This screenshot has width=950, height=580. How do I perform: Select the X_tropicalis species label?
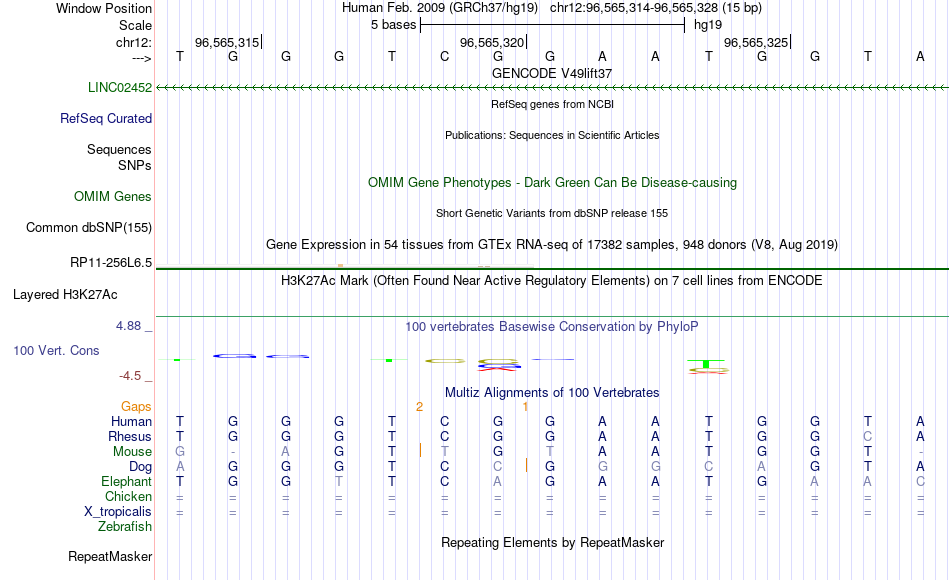[x=118, y=512]
